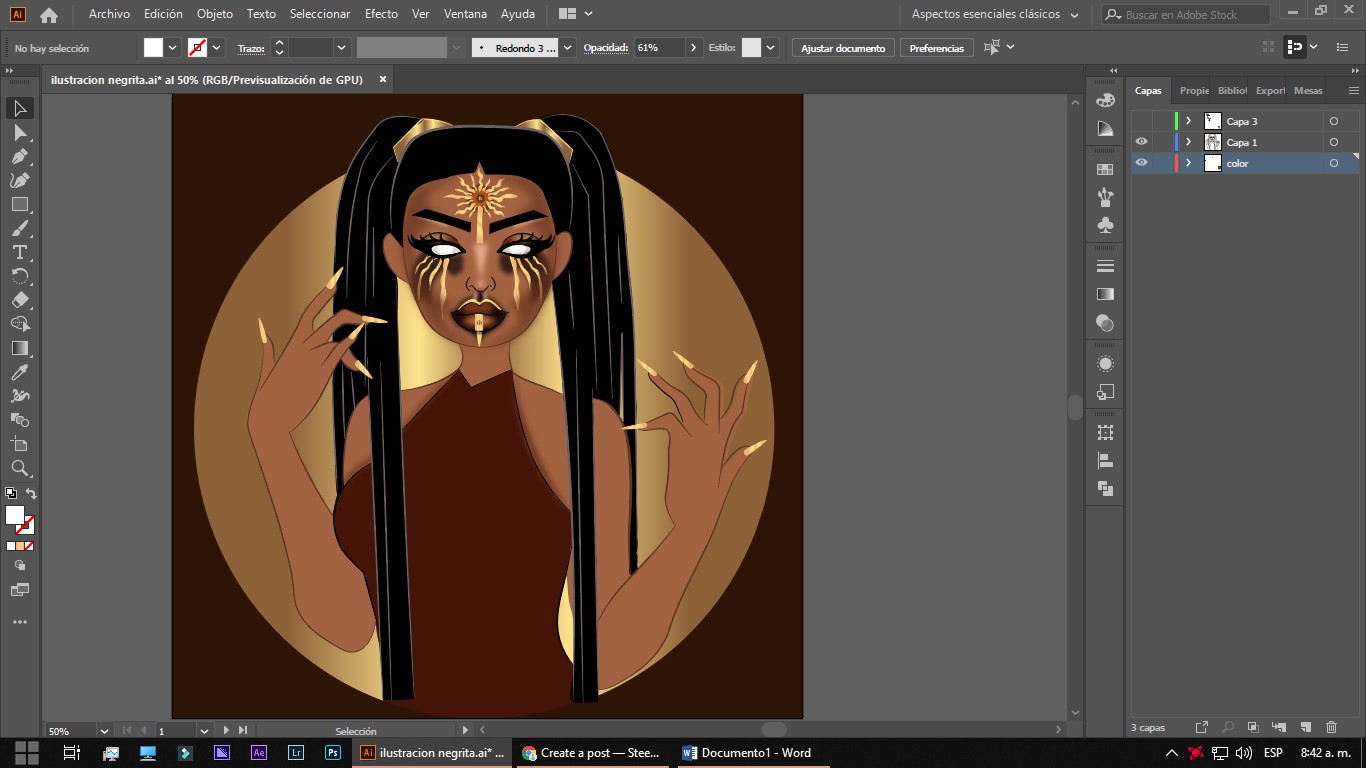Toggle visibility of the color layer
The image size is (1366, 768).
pos(1141,163)
